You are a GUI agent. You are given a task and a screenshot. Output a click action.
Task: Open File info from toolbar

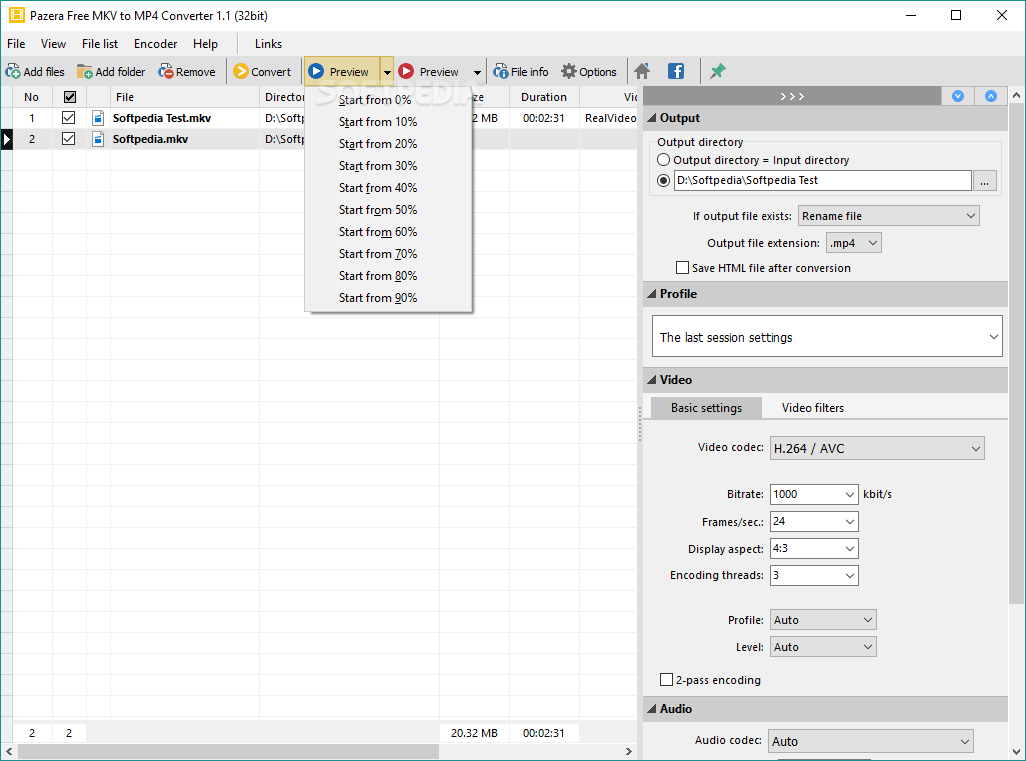pos(521,71)
